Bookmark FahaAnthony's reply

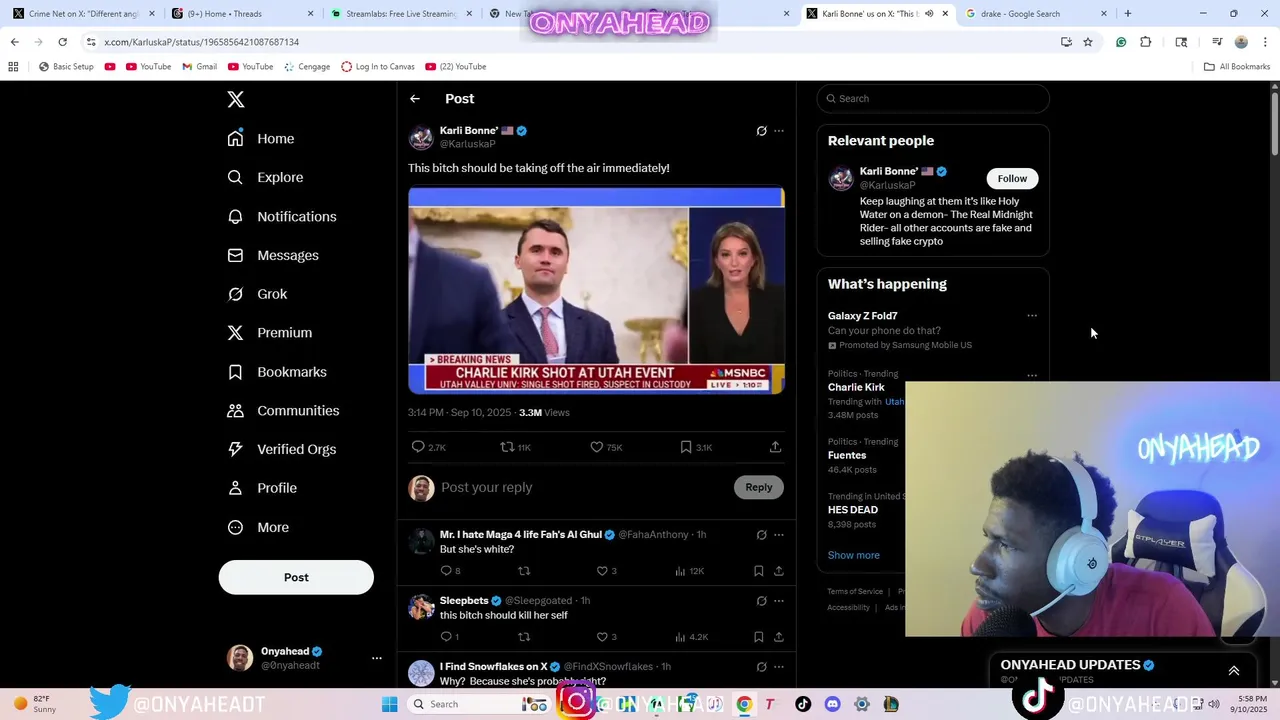(x=759, y=571)
